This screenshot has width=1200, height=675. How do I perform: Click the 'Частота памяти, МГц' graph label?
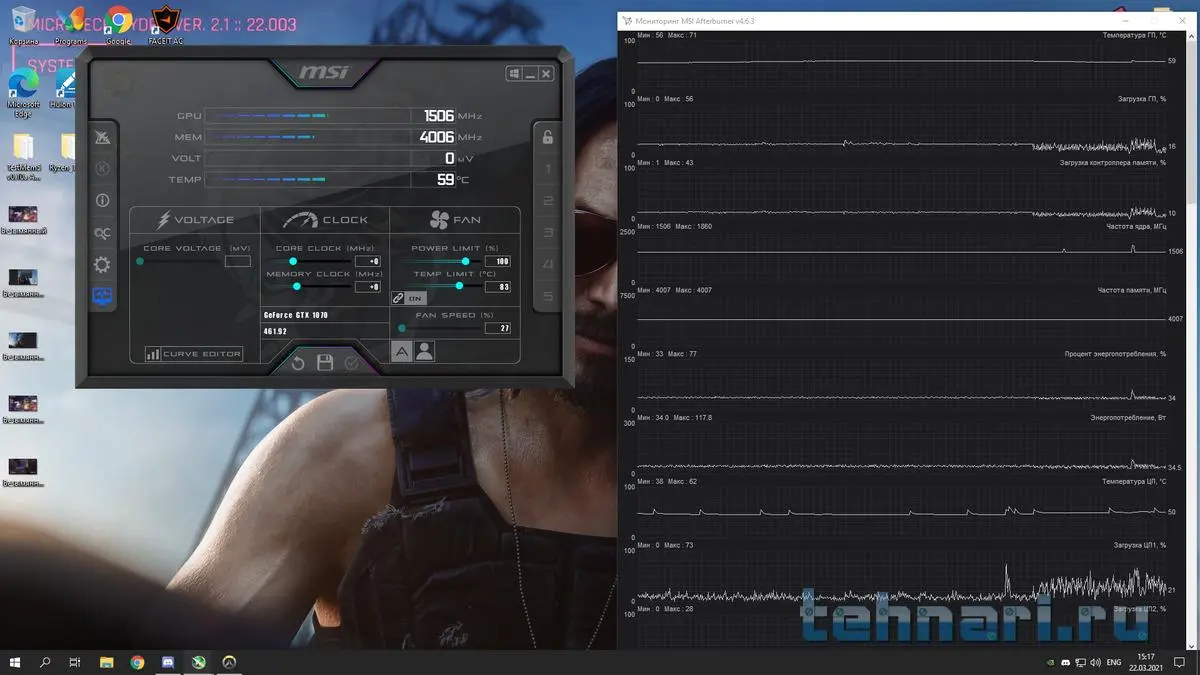coord(1132,290)
